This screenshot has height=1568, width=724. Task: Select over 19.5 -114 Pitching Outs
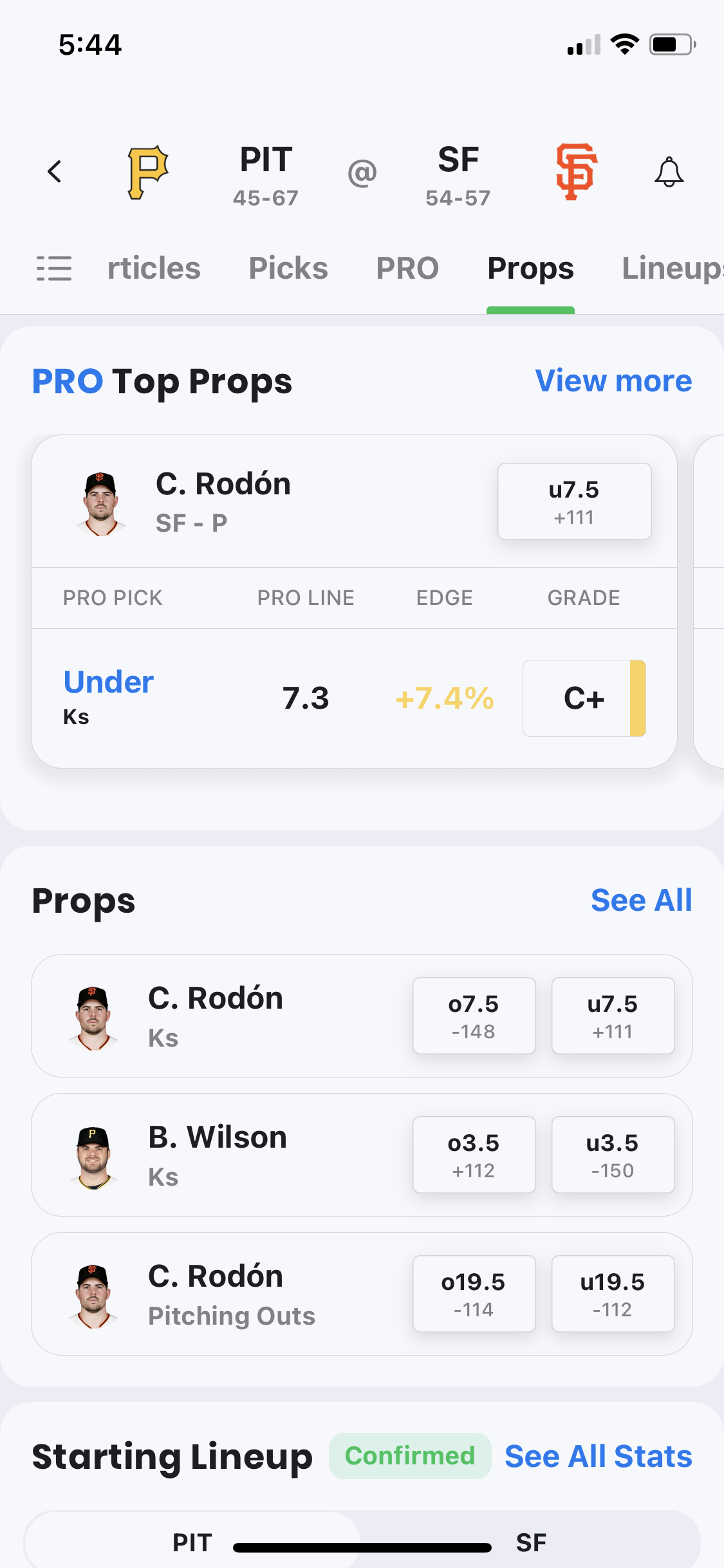point(474,1294)
